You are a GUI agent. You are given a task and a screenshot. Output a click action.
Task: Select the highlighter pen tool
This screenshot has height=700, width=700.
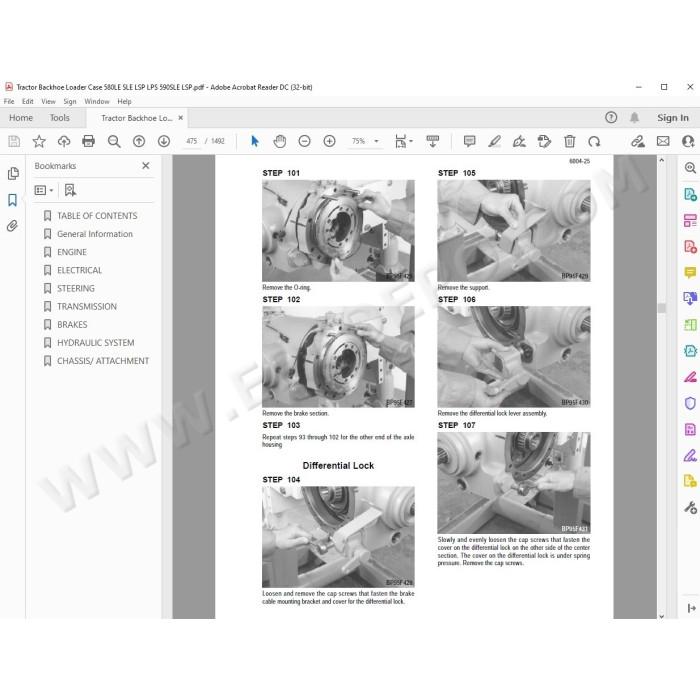click(494, 142)
